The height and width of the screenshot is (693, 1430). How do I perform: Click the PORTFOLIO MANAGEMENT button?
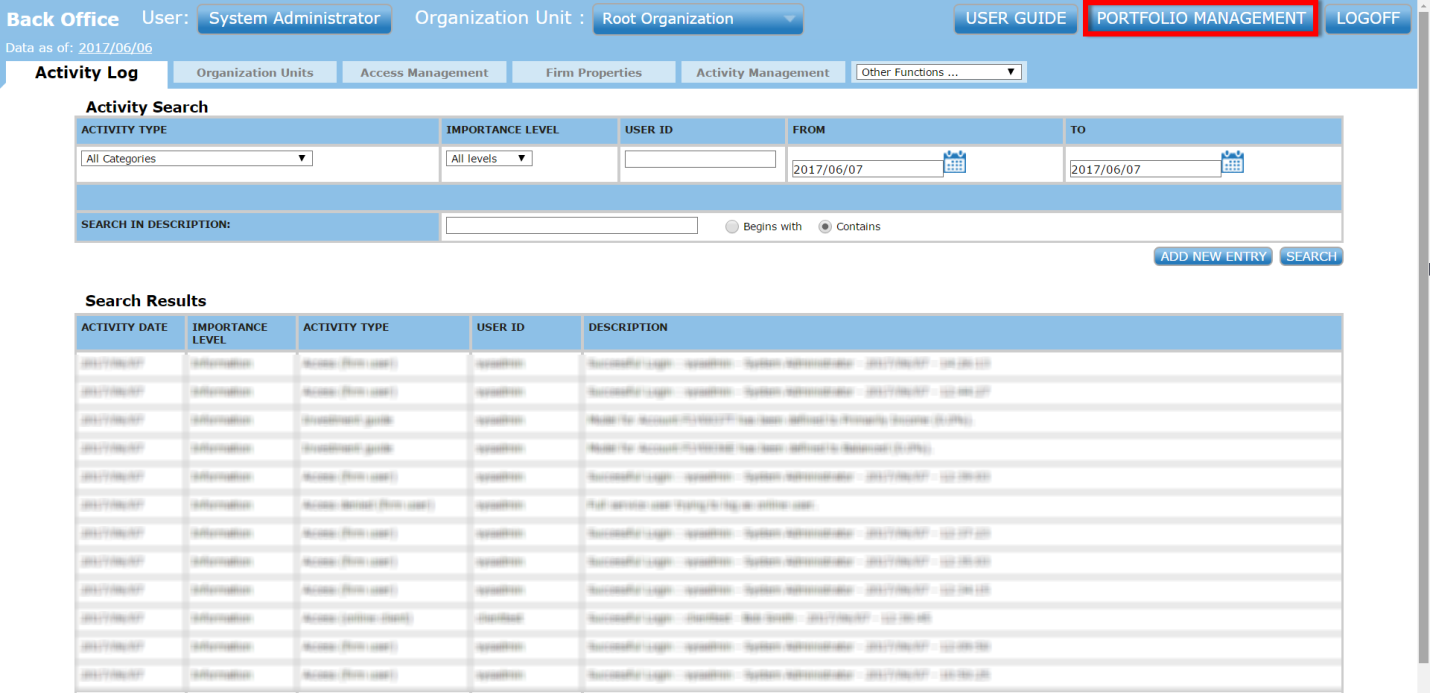tap(1199, 18)
